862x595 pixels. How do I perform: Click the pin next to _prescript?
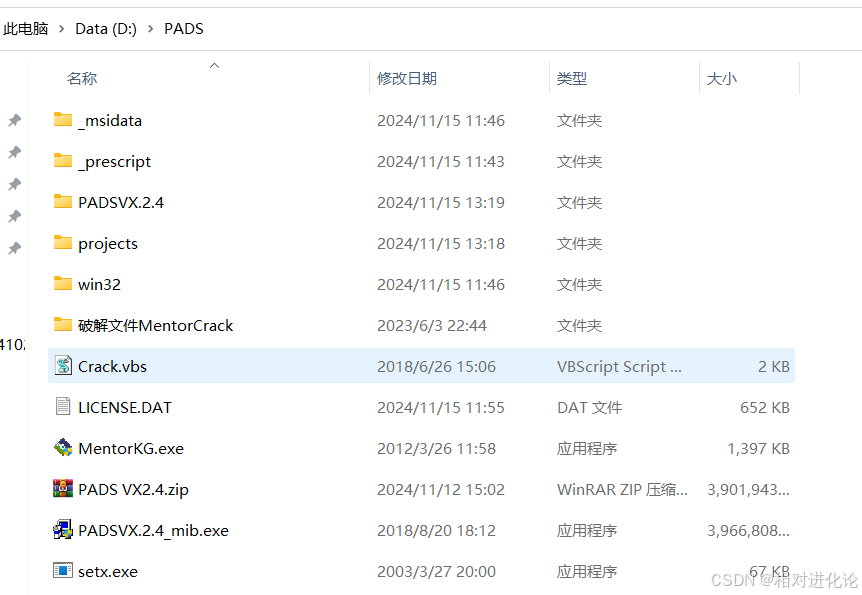[14, 154]
